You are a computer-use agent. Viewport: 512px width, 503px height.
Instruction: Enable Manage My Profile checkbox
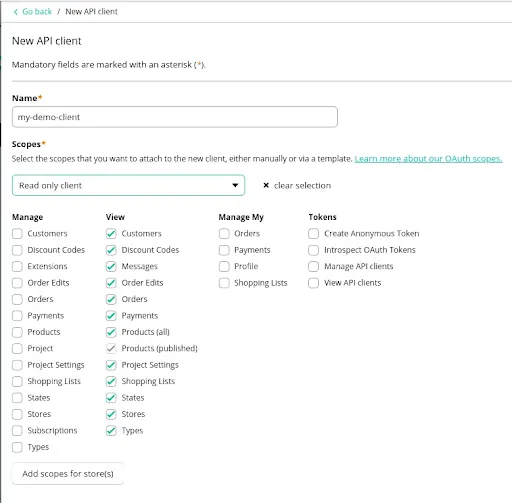(x=224, y=266)
